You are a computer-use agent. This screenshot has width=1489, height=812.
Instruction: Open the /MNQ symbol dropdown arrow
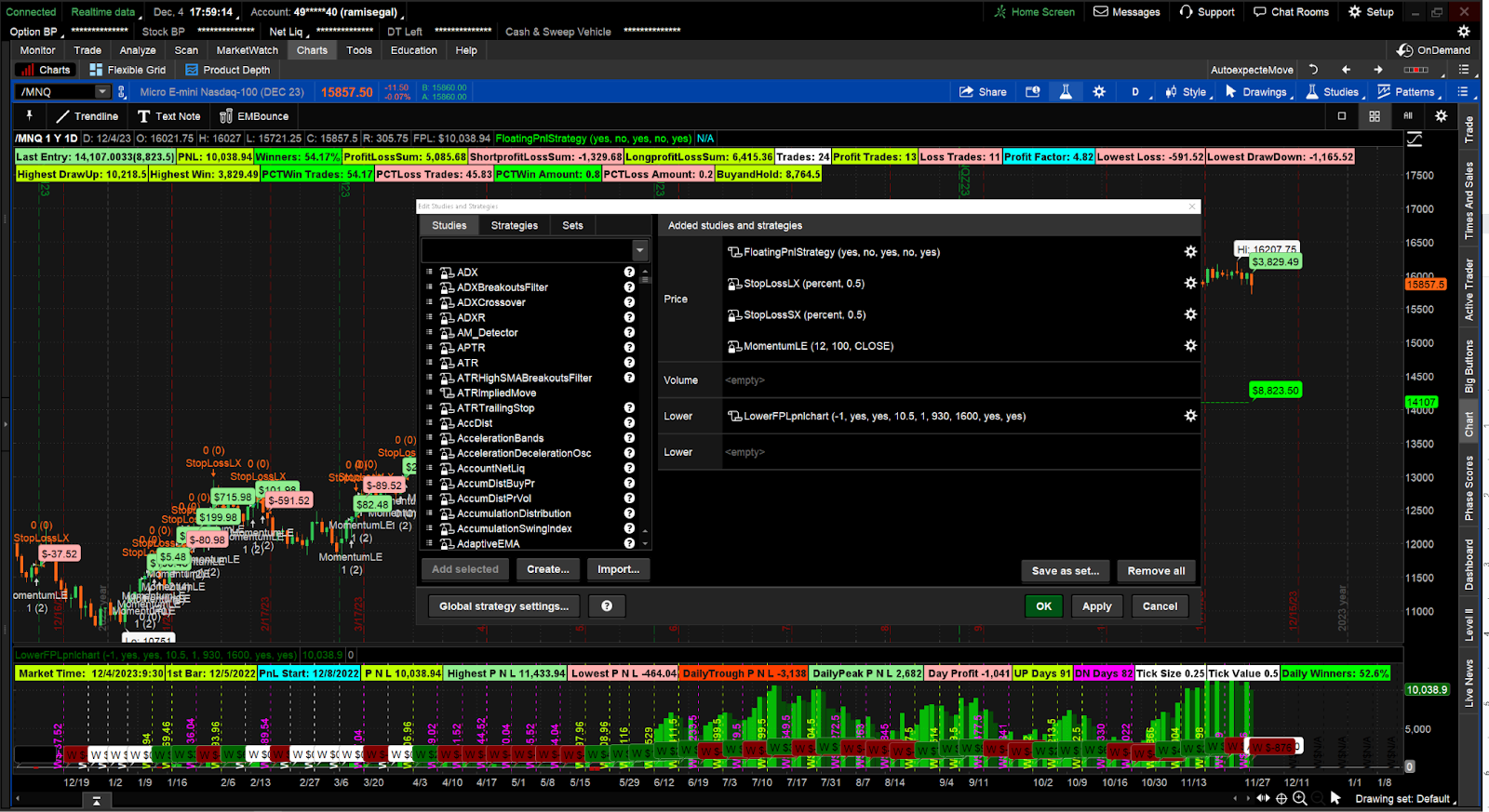[x=102, y=92]
